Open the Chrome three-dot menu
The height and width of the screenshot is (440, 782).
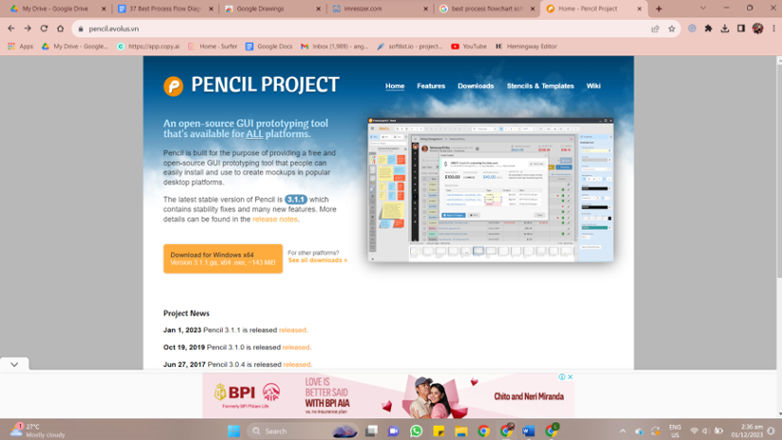coord(774,29)
